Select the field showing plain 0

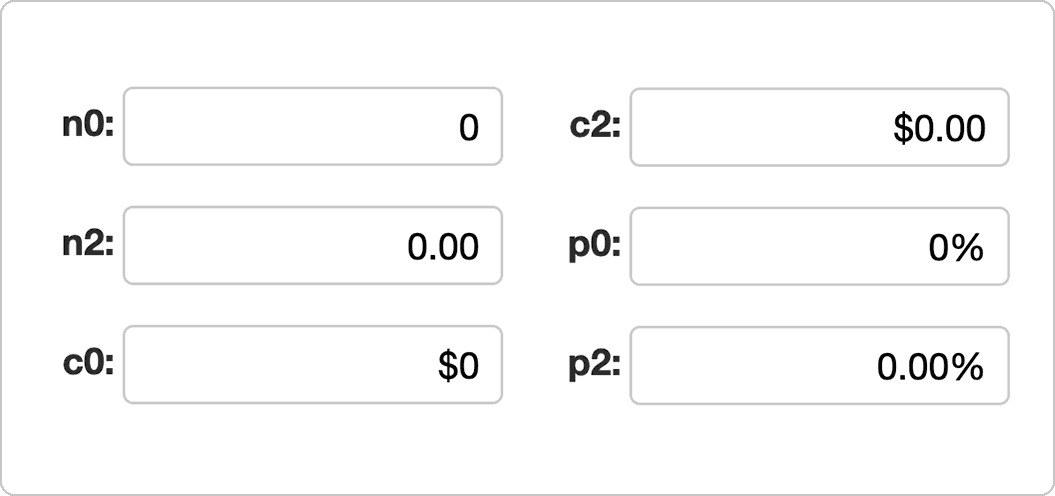[312, 127]
